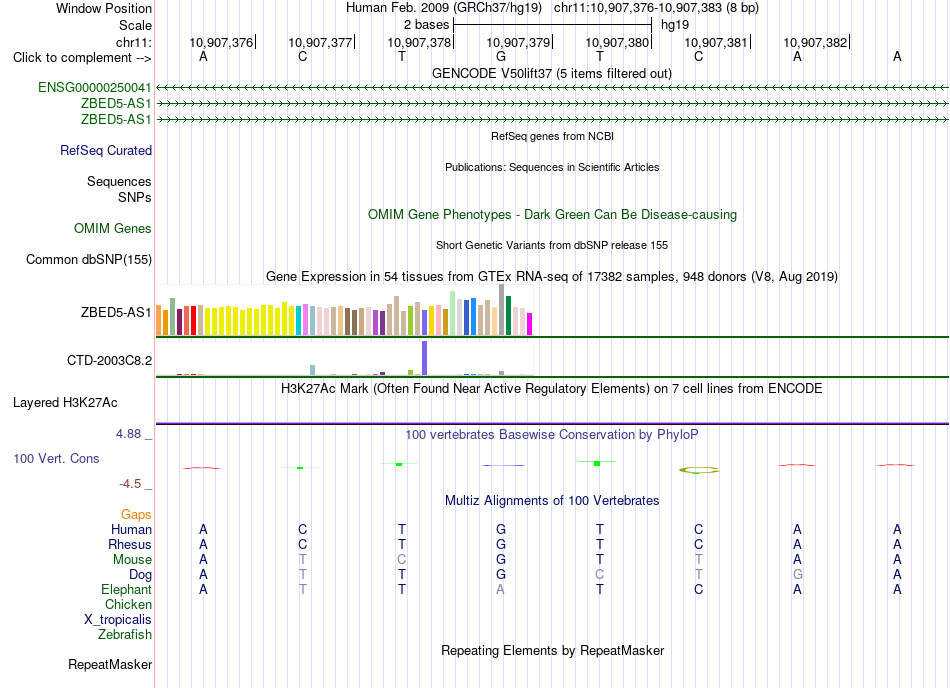Viewport: 950px width, 688px height.
Task: Click position number 10,907,382 on the ruler
Action: click(815, 42)
